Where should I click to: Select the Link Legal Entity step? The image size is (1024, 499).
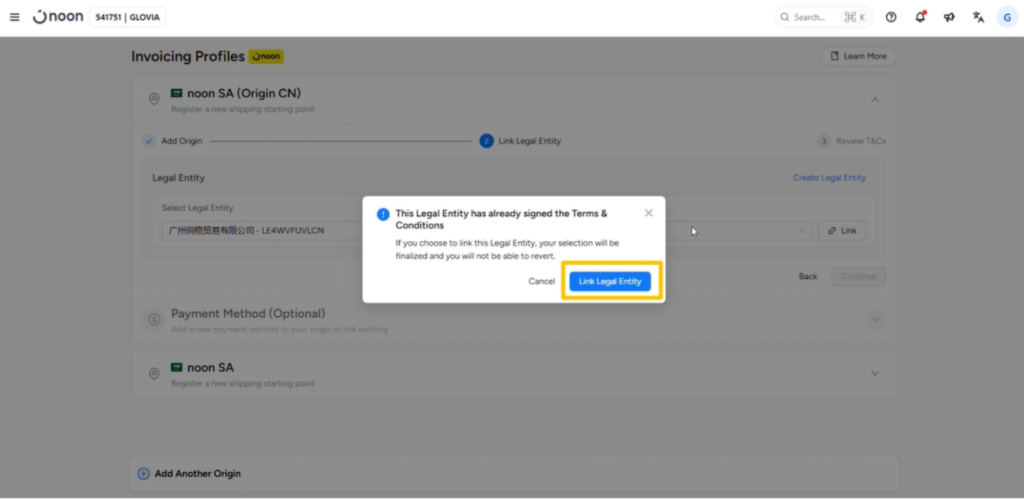[520, 141]
